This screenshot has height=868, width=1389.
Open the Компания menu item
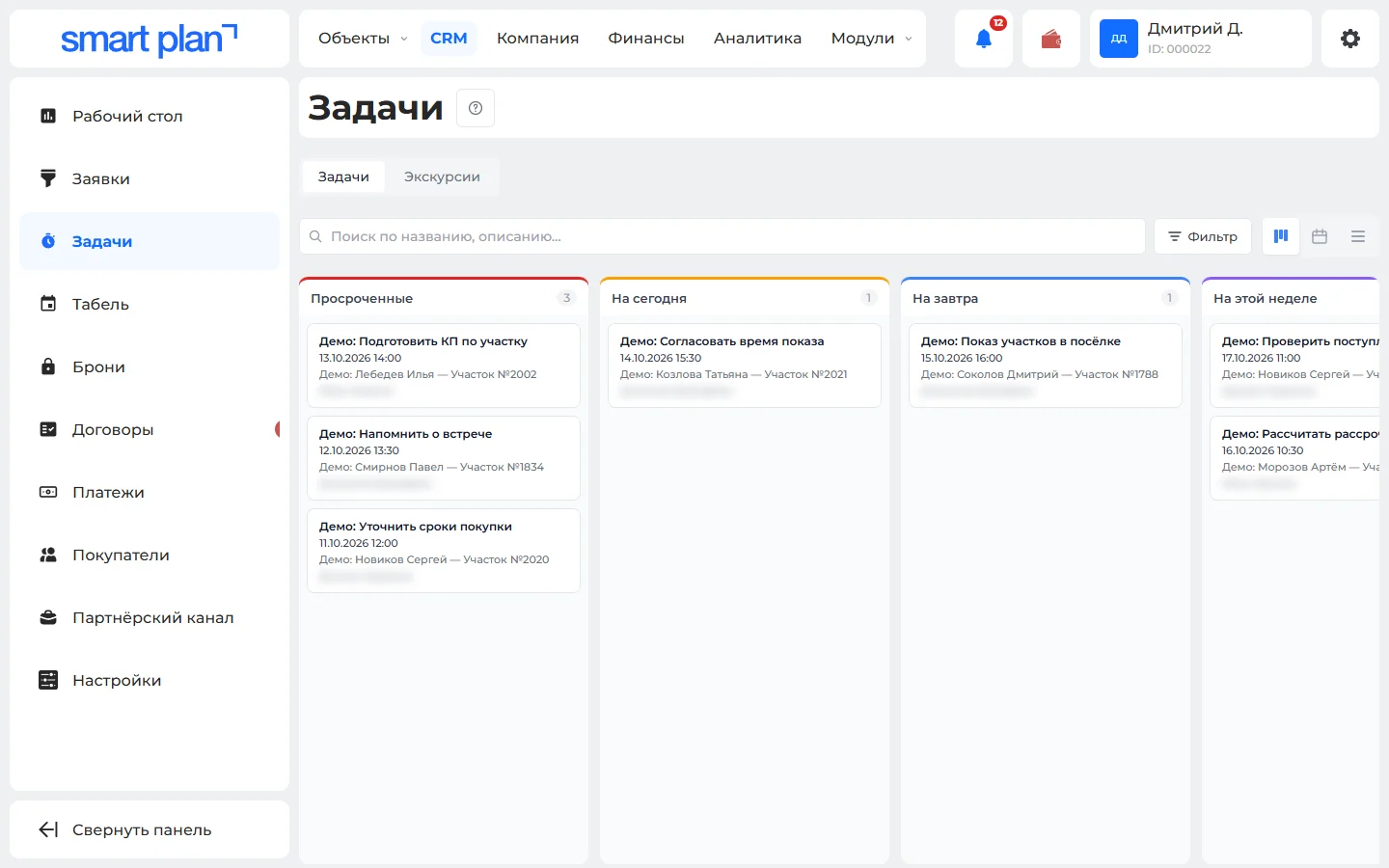(x=537, y=39)
